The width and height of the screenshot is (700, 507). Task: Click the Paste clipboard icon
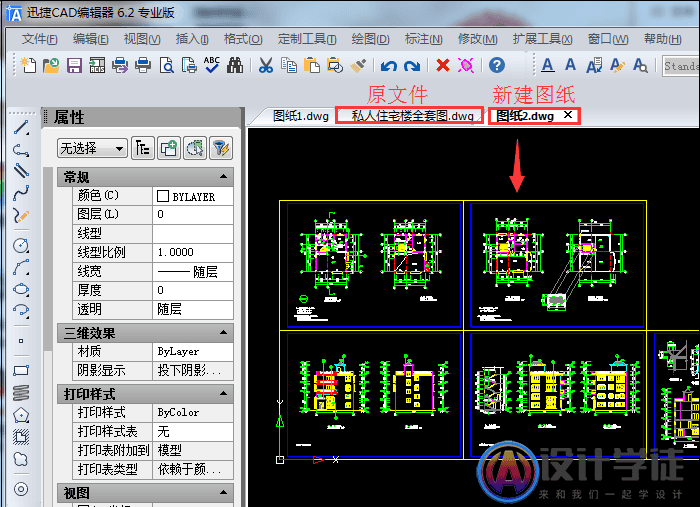click(312, 65)
